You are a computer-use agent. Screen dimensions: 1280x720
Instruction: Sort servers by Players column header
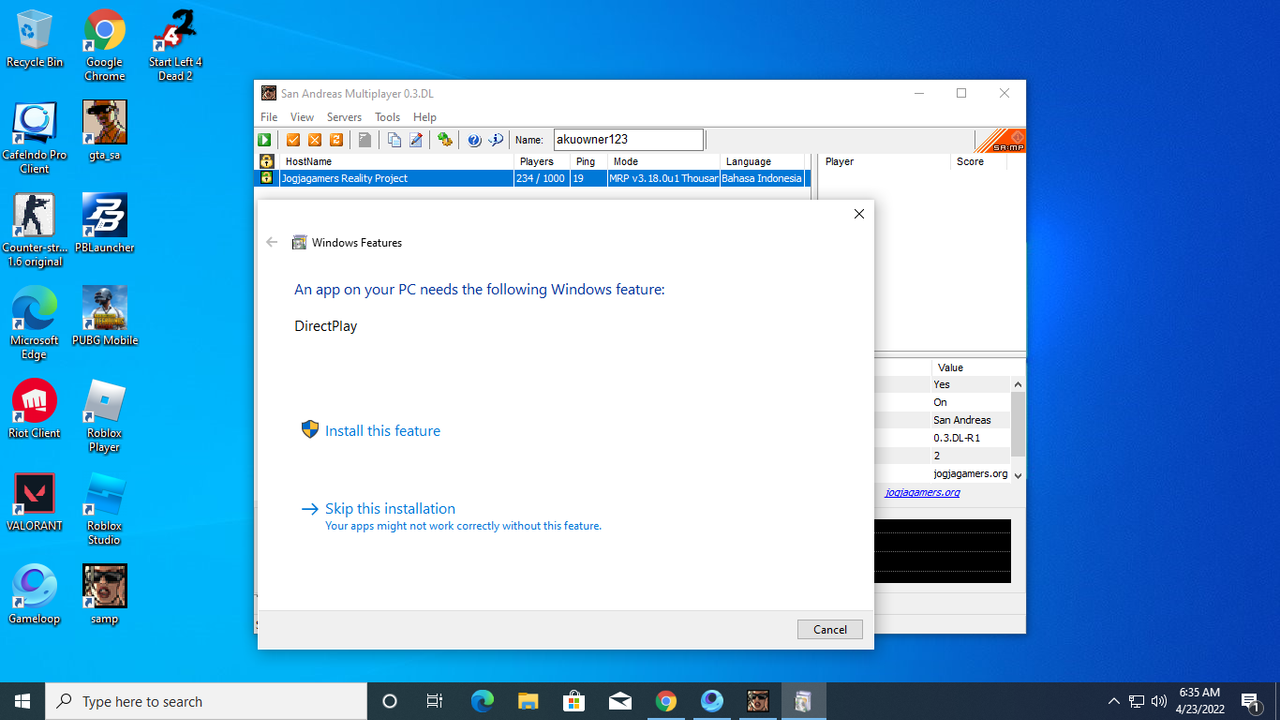pyautogui.click(x=543, y=161)
